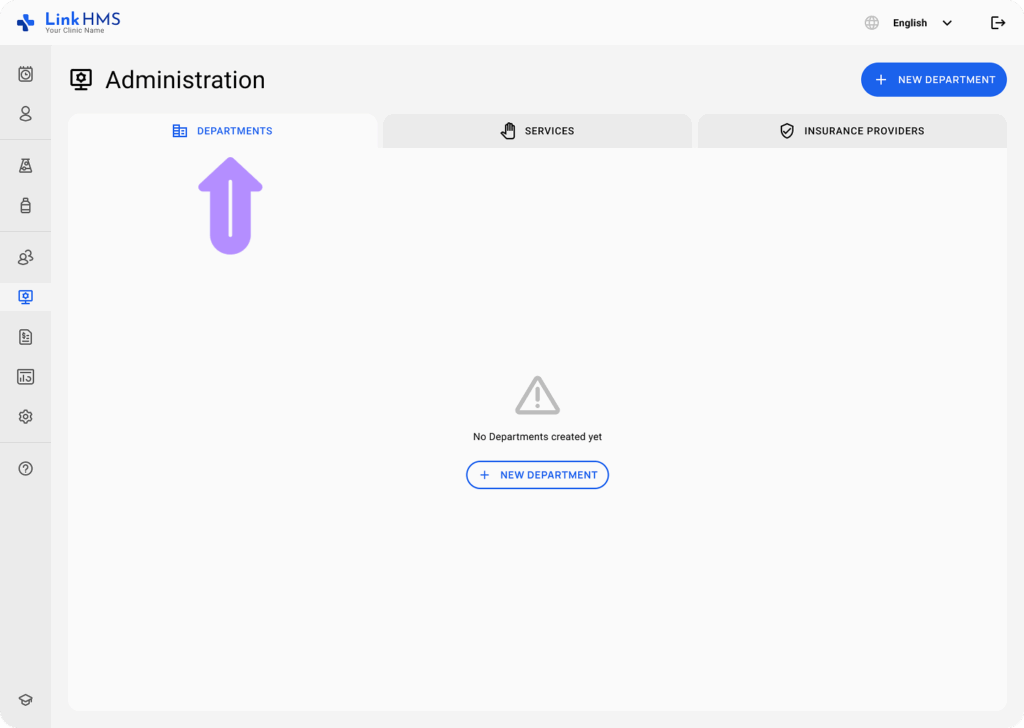
Task: Open the patients page from the sidebar
Action: [x=26, y=114]
